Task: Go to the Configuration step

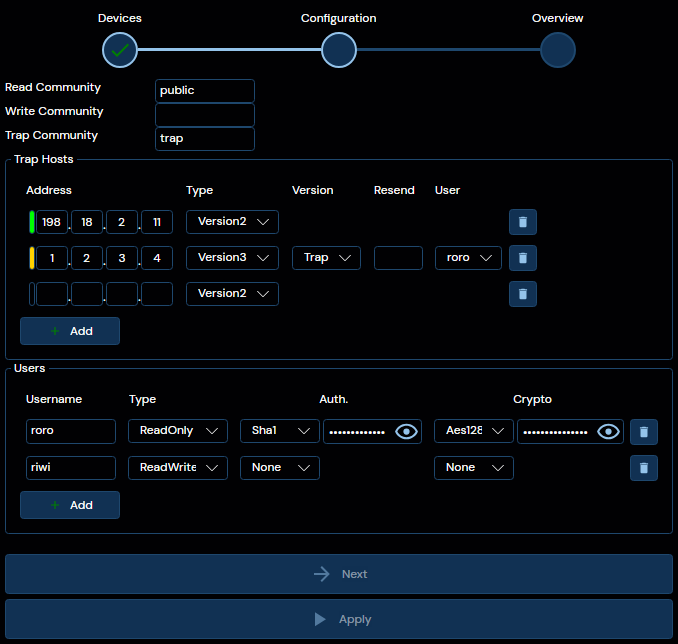Action: pyautogui.click(x=339, y=50)
